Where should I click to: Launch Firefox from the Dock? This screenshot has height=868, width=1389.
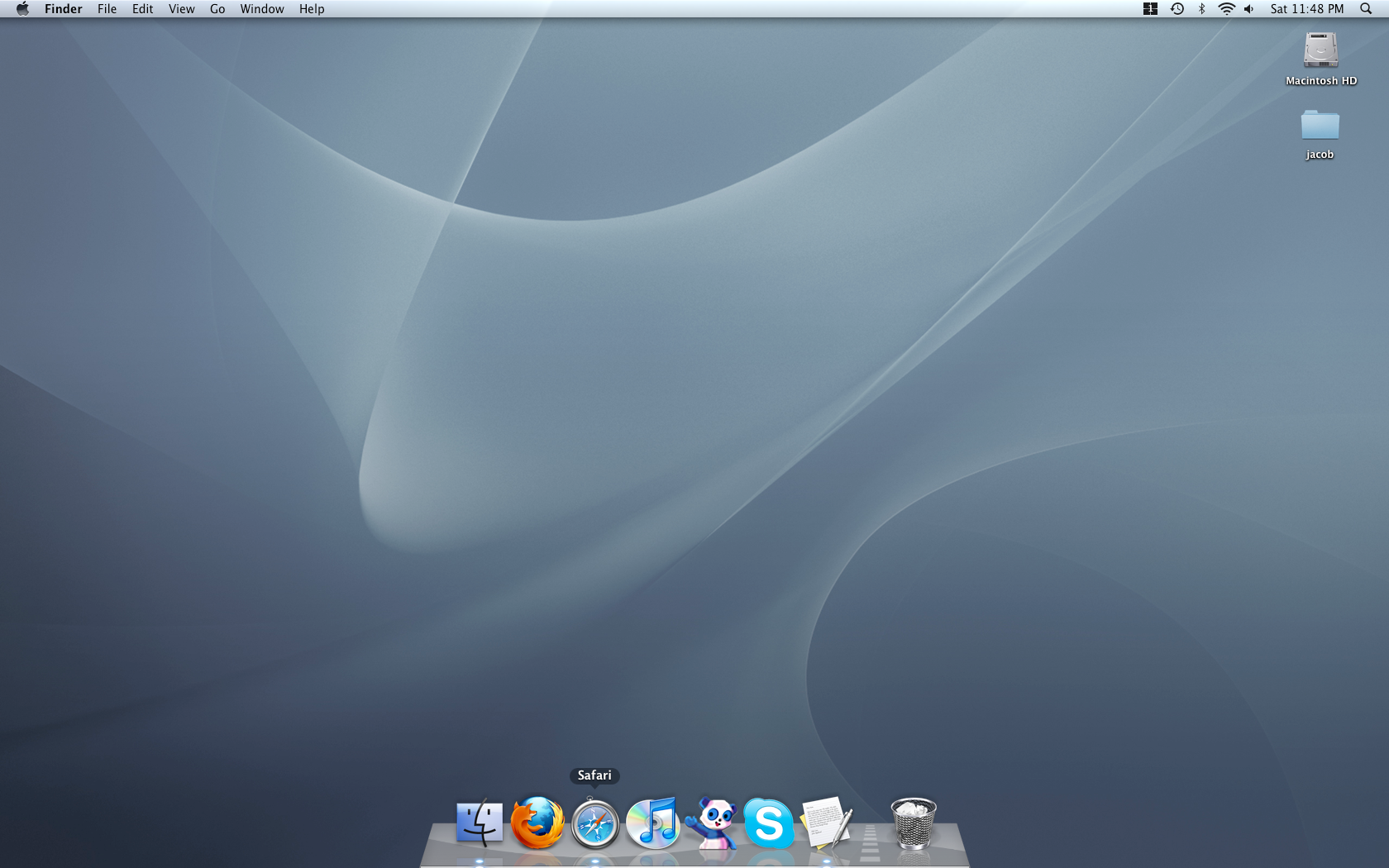[537, 823]
